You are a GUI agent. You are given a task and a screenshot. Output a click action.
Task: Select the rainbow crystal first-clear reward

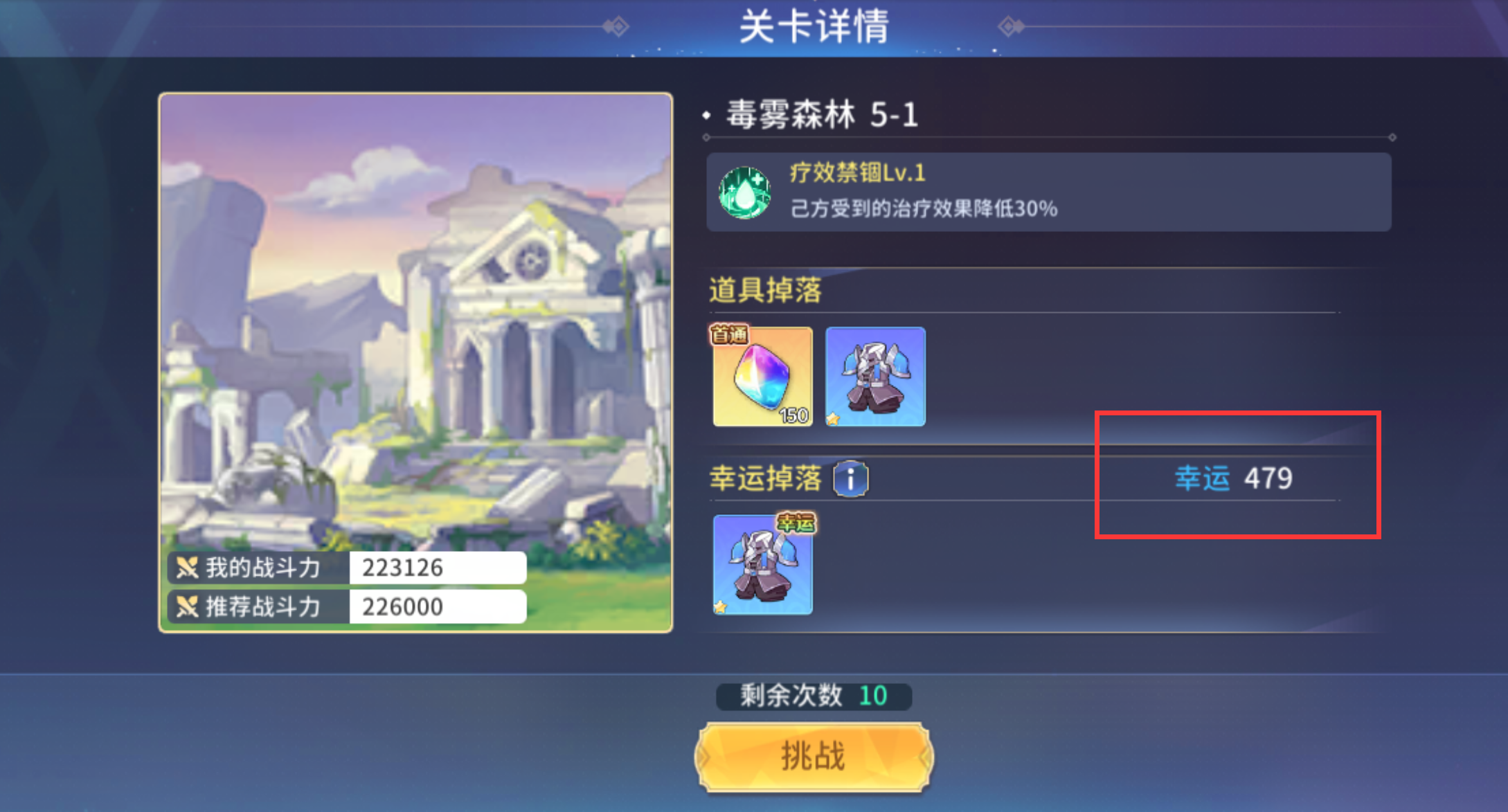[x=762, y=377]
